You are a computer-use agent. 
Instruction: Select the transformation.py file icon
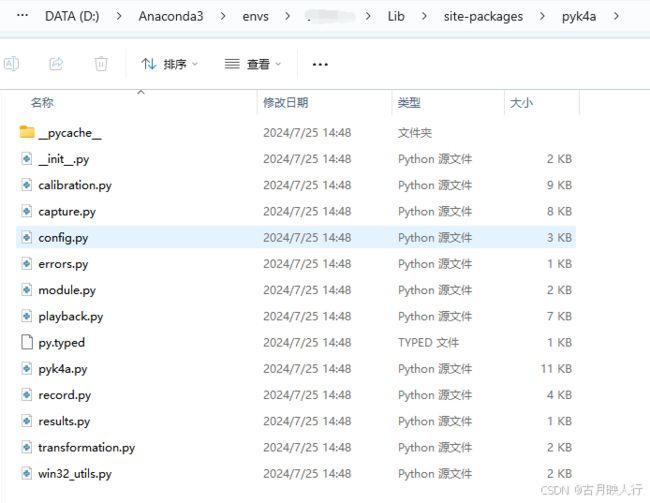tap(27, 447)
